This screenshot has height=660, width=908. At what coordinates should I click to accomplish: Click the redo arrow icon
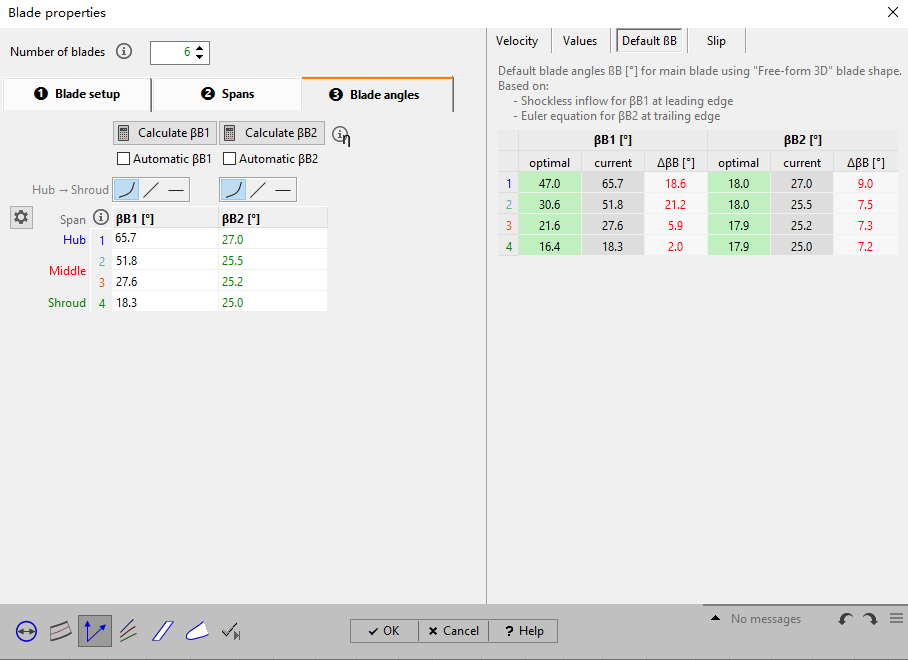pos(870,619)
